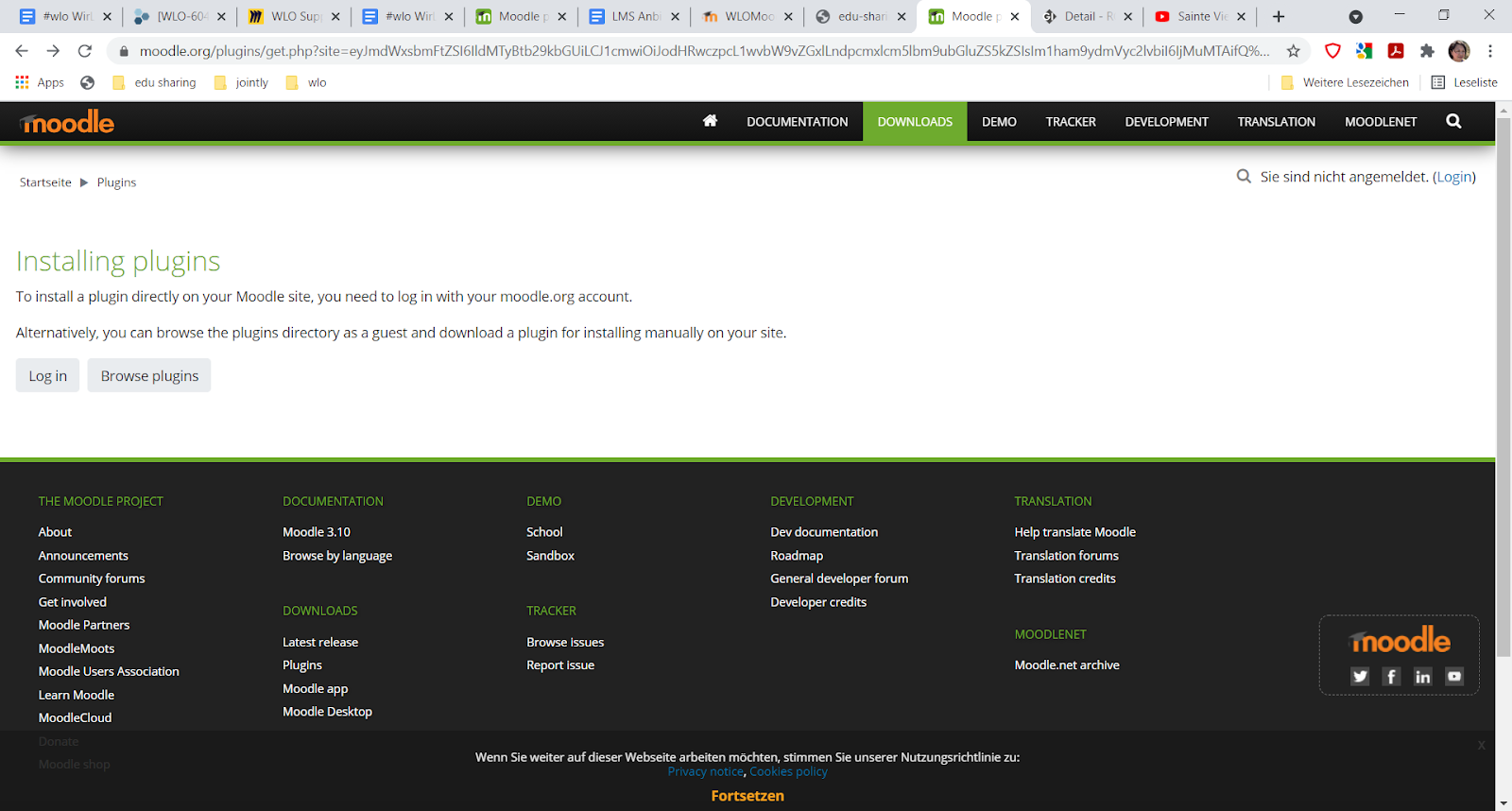Open Privacy notice link
Screen dimensions: 1512x811
[x=706, y=771]
